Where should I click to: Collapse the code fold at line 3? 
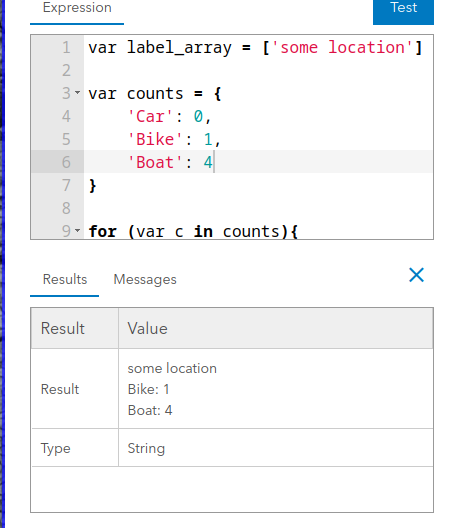coord(77,92)
